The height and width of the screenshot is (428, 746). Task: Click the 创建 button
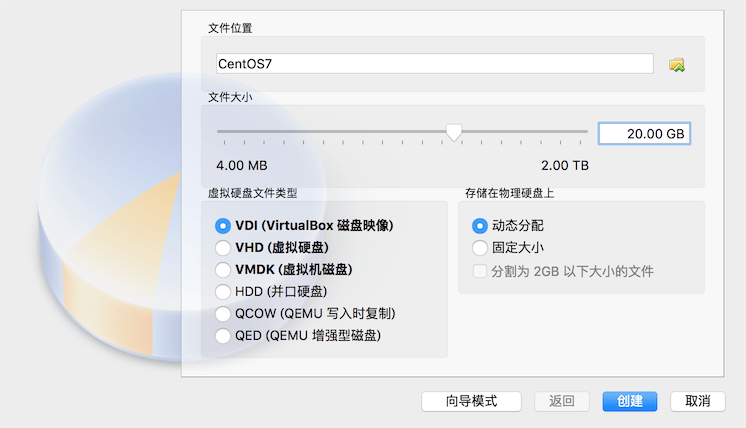click(629, 401)
